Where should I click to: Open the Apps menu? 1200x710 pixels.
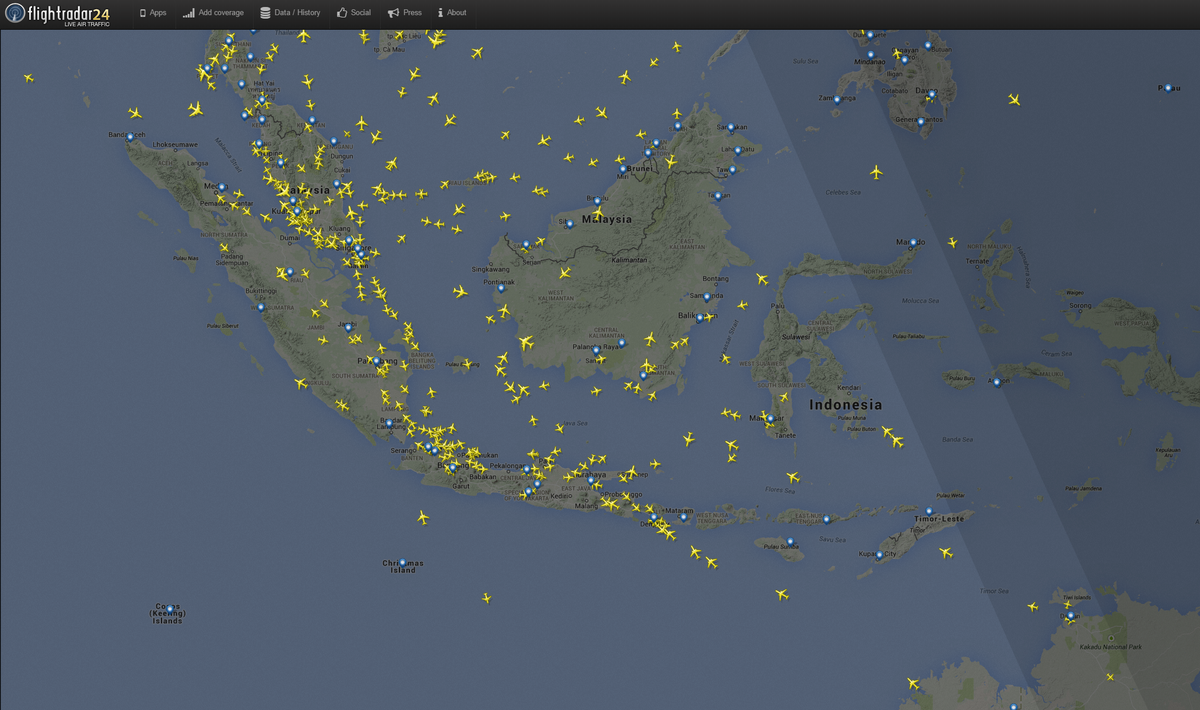[153, 13]
